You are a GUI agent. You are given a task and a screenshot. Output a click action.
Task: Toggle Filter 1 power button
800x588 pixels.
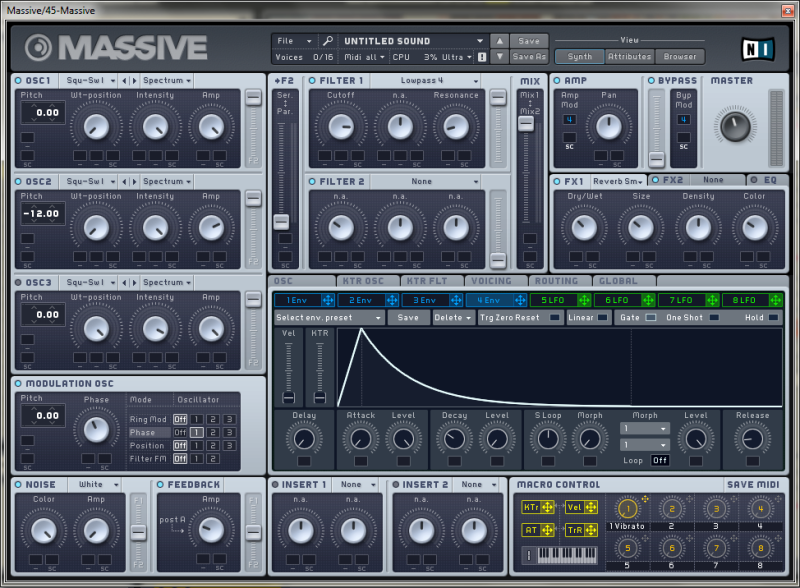click(x=312, y=81)
